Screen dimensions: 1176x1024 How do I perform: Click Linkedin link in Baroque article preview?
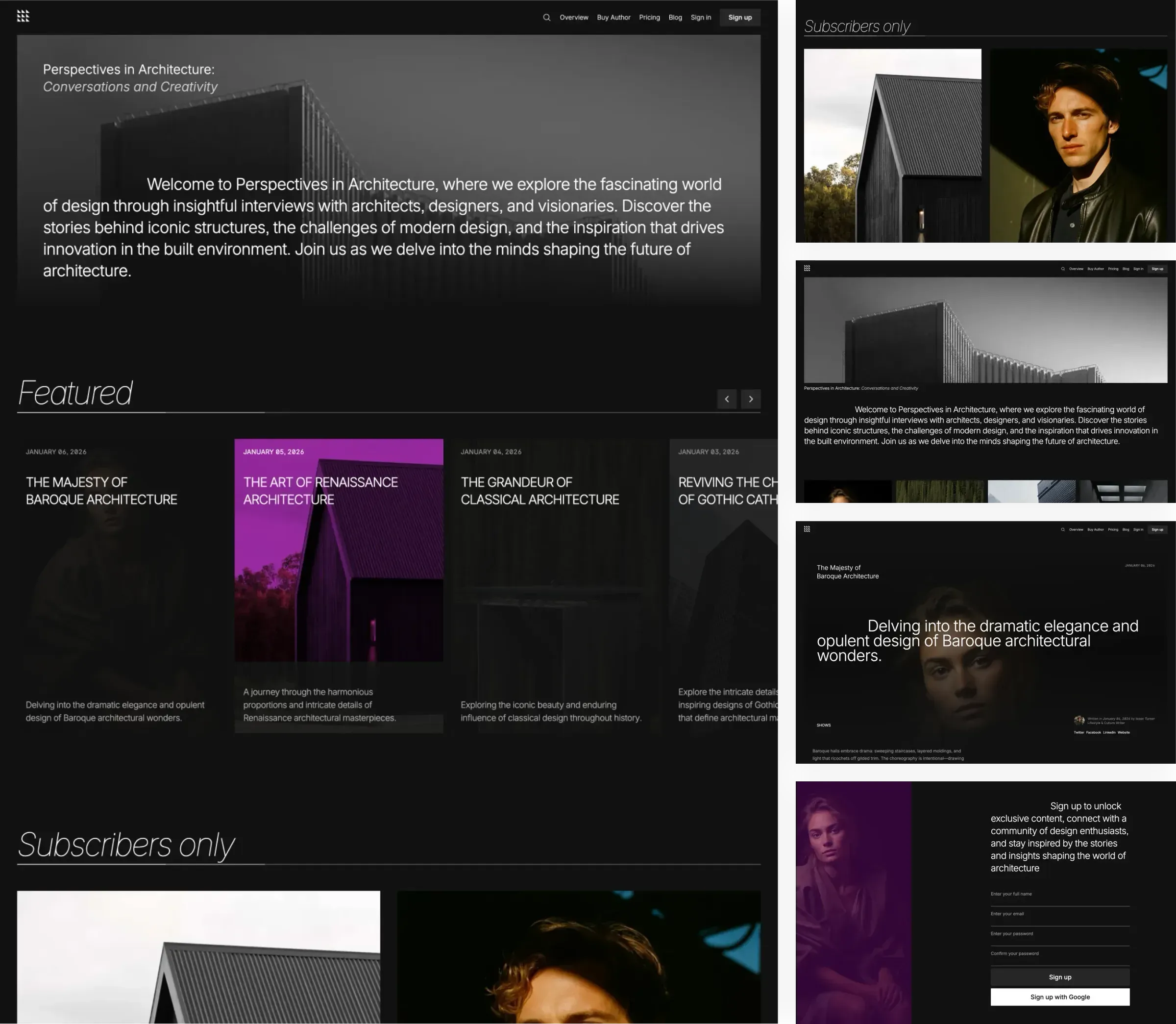[1109, 732]
